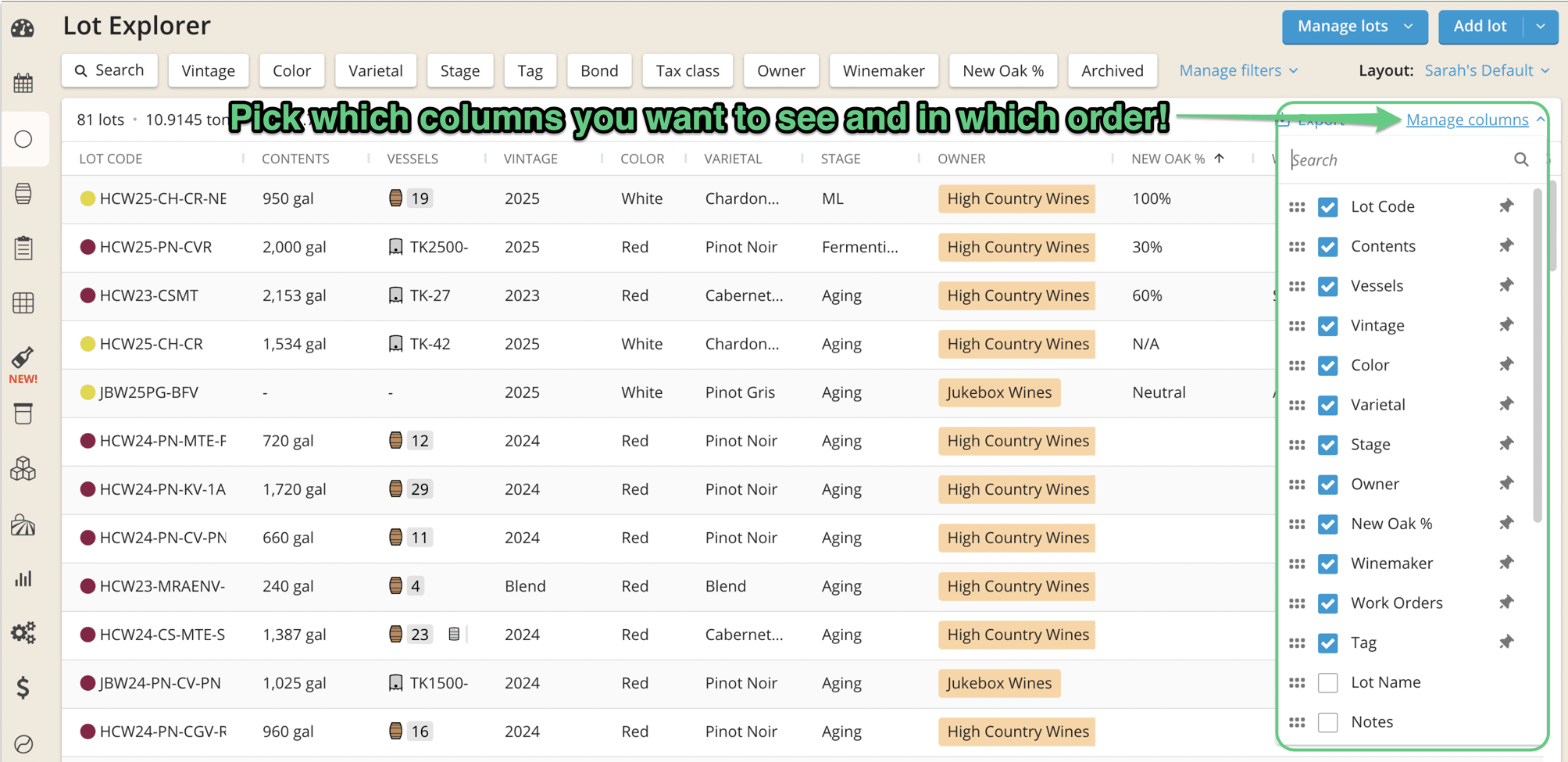Open the barrel icon in sidebar

point(23,193)
